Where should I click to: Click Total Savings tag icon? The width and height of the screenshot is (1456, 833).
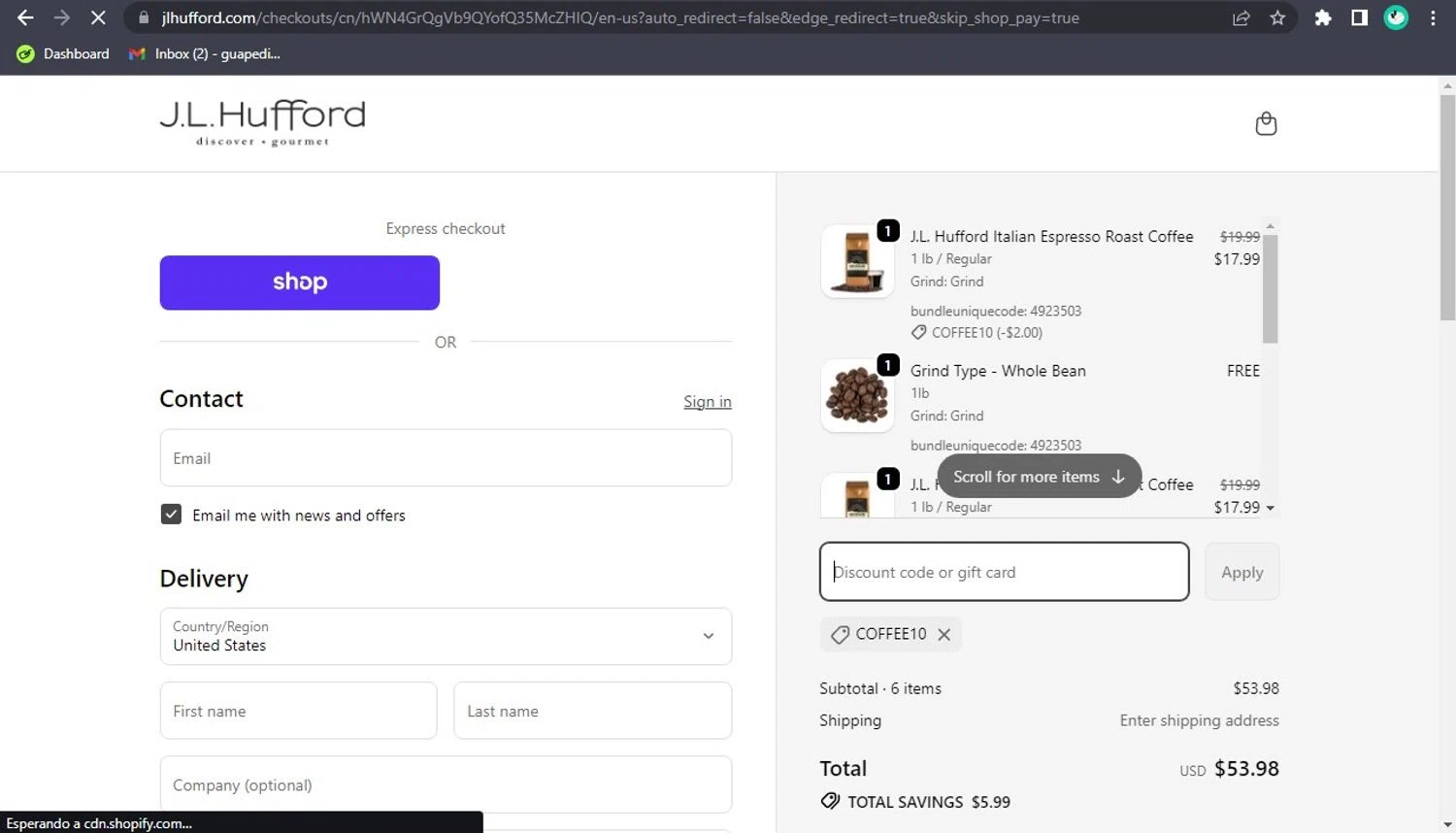coord(830,801)
